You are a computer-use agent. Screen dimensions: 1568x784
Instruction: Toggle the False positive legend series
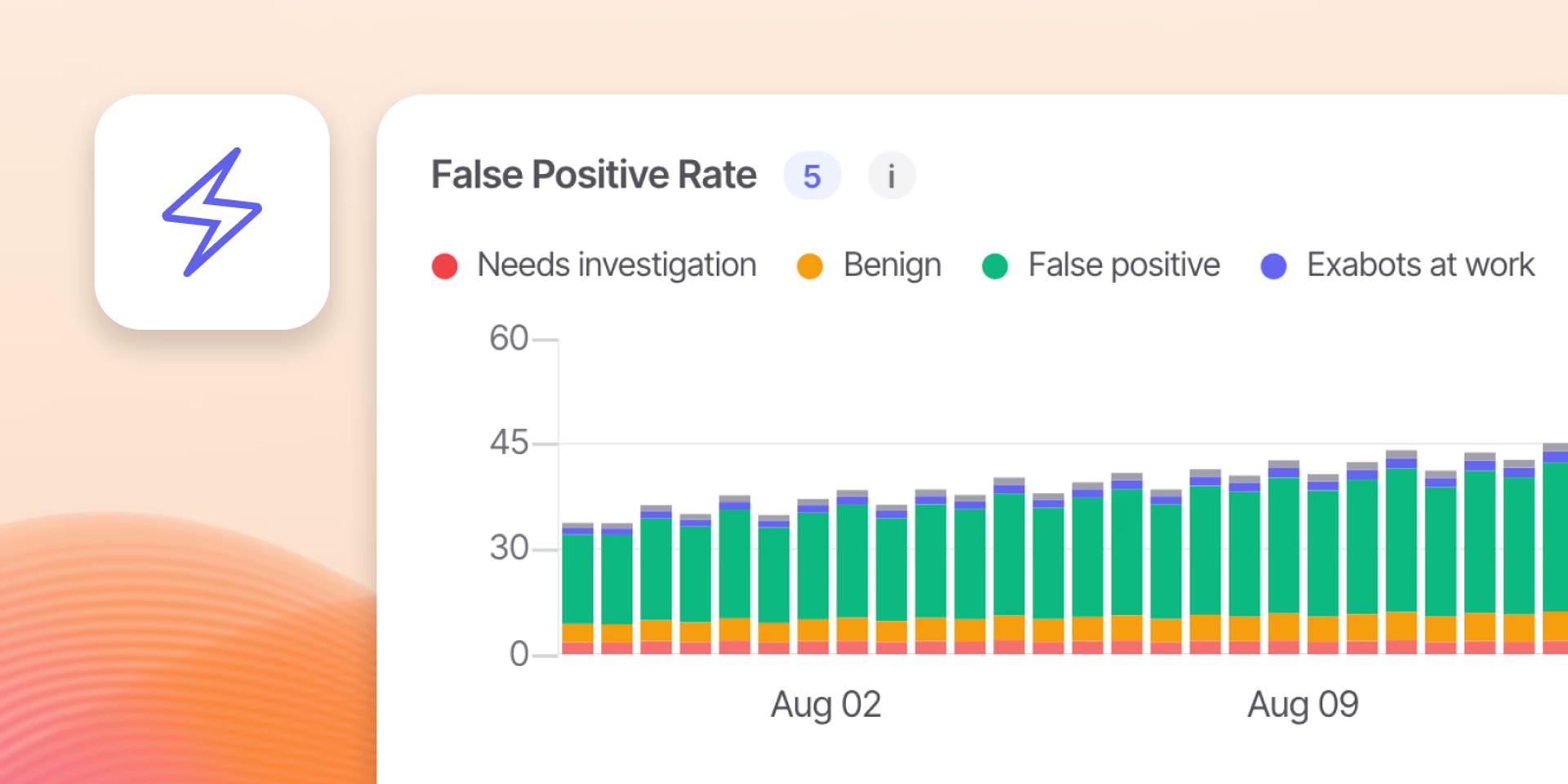pos(1101,265)
